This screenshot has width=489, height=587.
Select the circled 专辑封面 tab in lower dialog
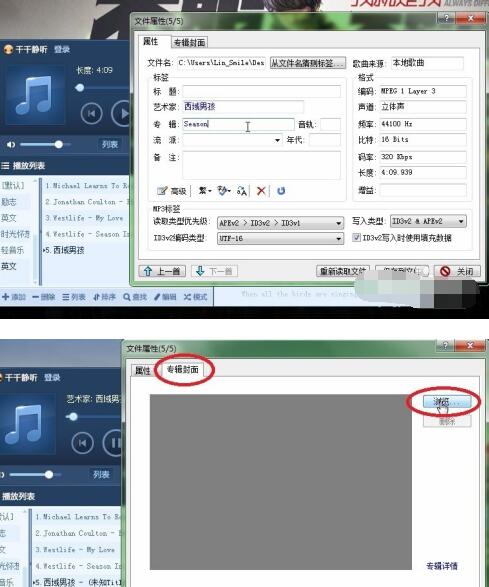[183, 369]
